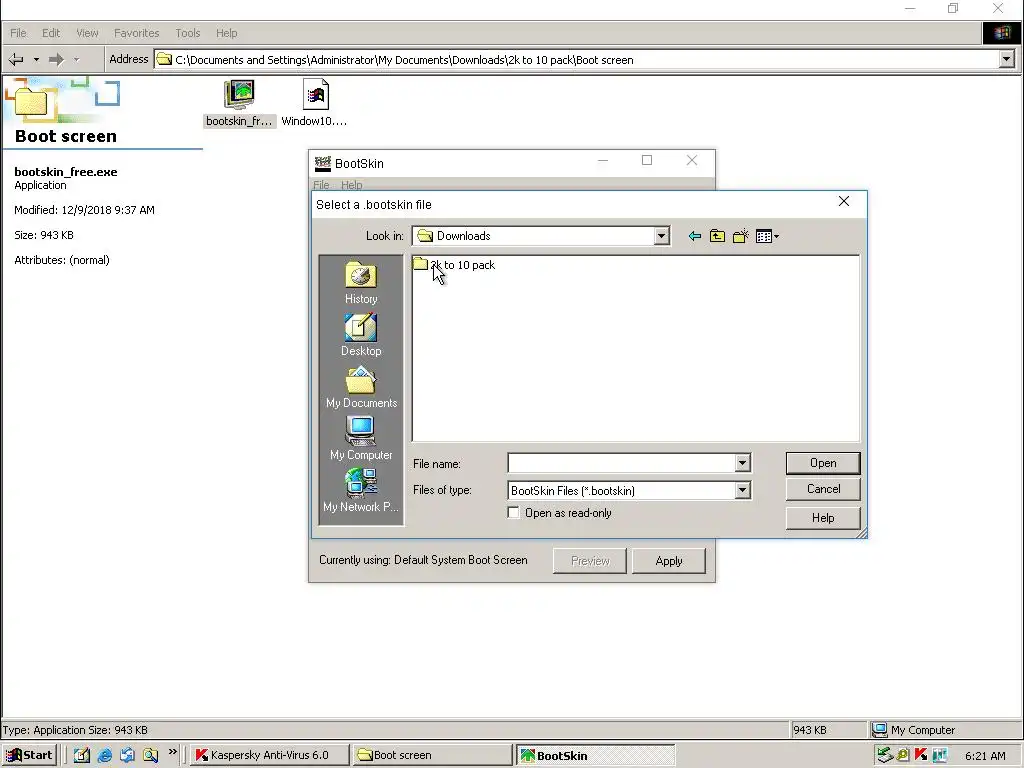Close the Select a .bootskin file dialog
Viewport: 1024px width, 768px height.
tap(844, 201)
